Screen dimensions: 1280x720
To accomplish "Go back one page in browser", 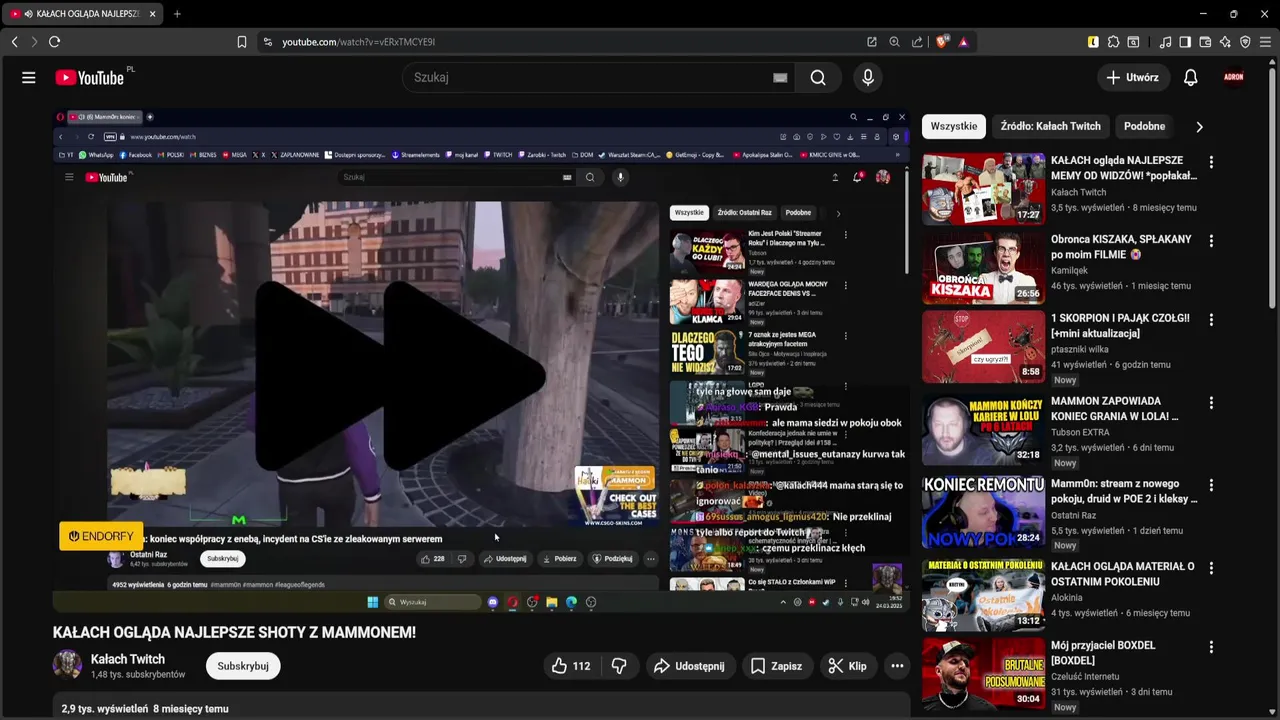I will coord(14,42).
